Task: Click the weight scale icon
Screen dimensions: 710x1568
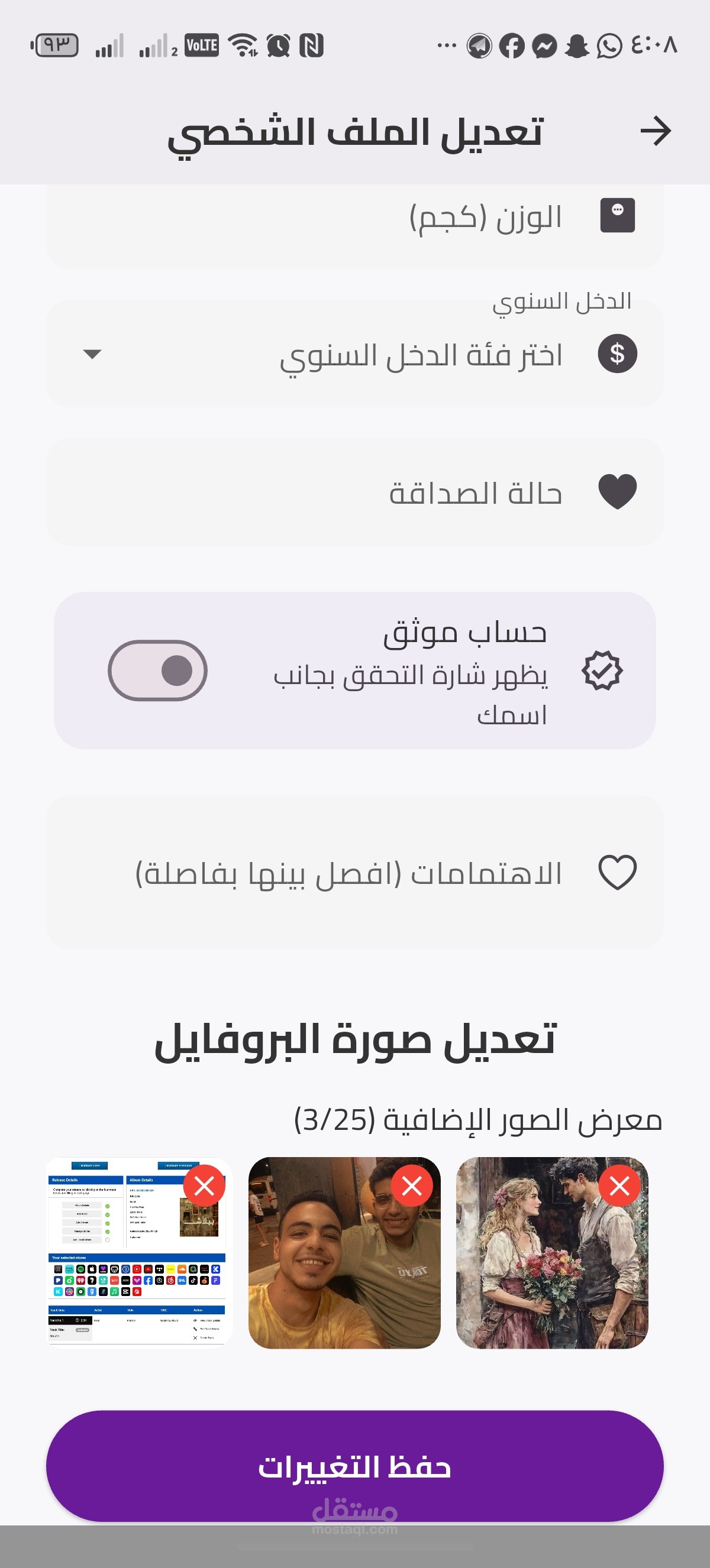Action: (618, 215)
